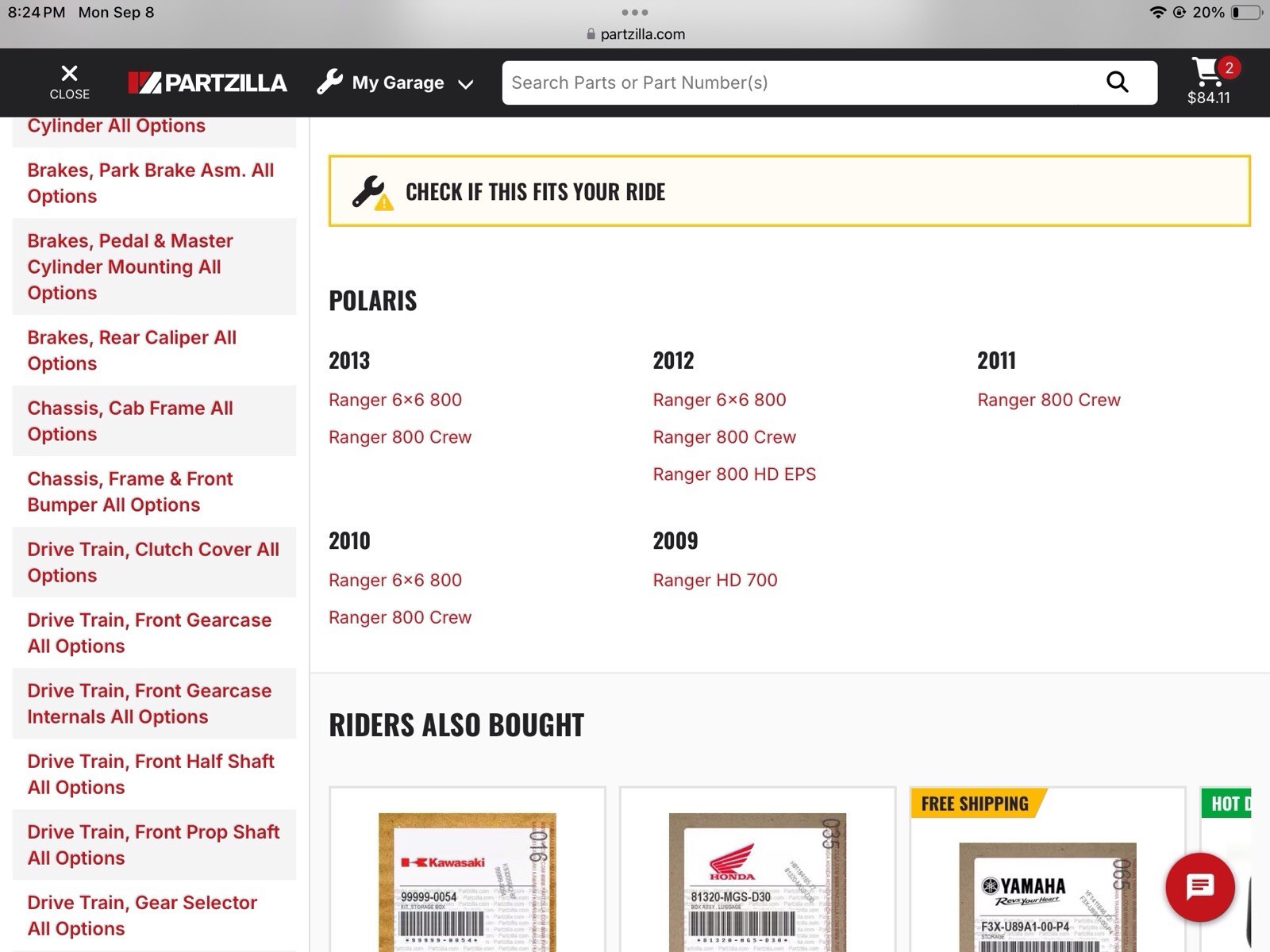
Task: Open 2011 Ranger 800 Crew link
Action: pos(1049,400)
